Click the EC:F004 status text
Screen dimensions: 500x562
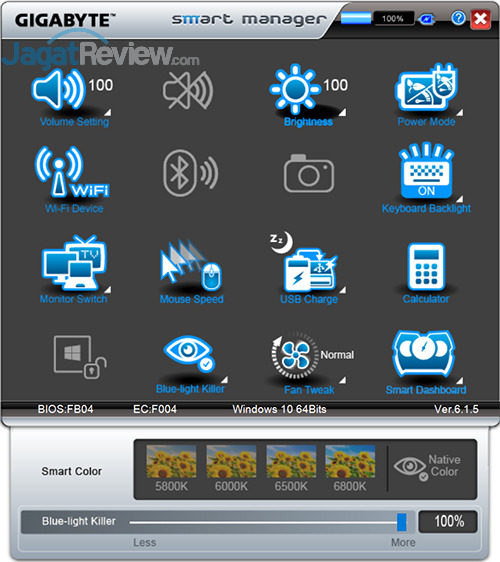tap(155, 409)
